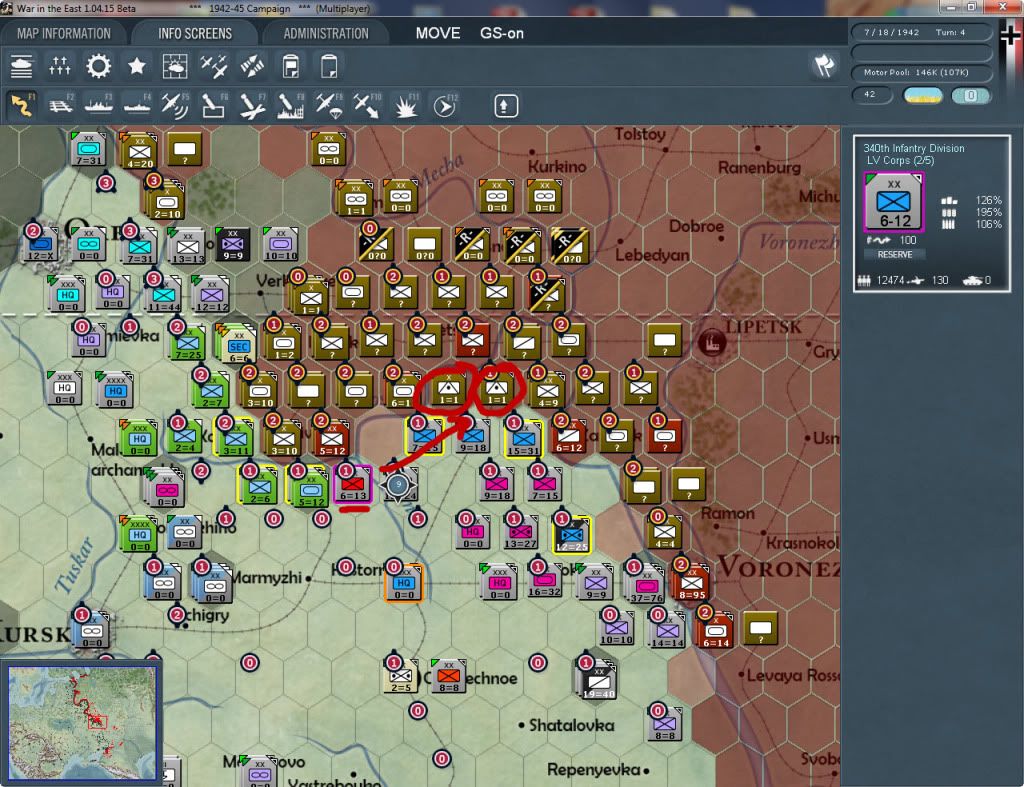Click the striped double-arrows info icon
Viewport: 1024px width, 787px height.
click(x=252, y=66)
